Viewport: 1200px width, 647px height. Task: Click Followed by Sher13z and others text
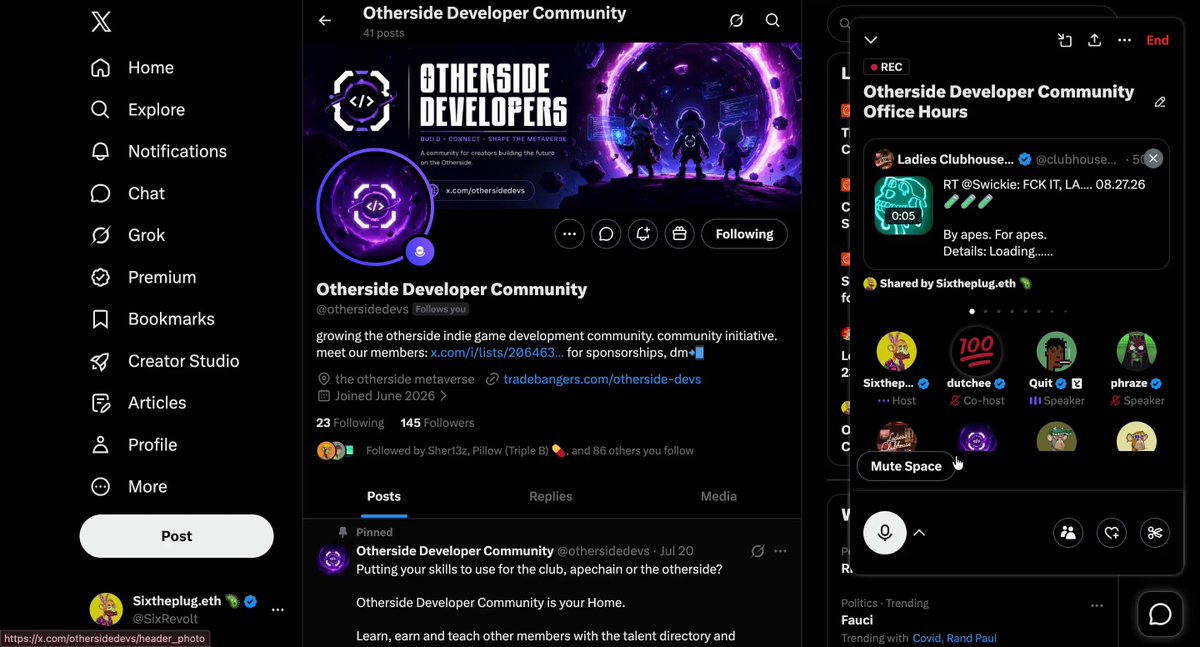tap(530, 451)
